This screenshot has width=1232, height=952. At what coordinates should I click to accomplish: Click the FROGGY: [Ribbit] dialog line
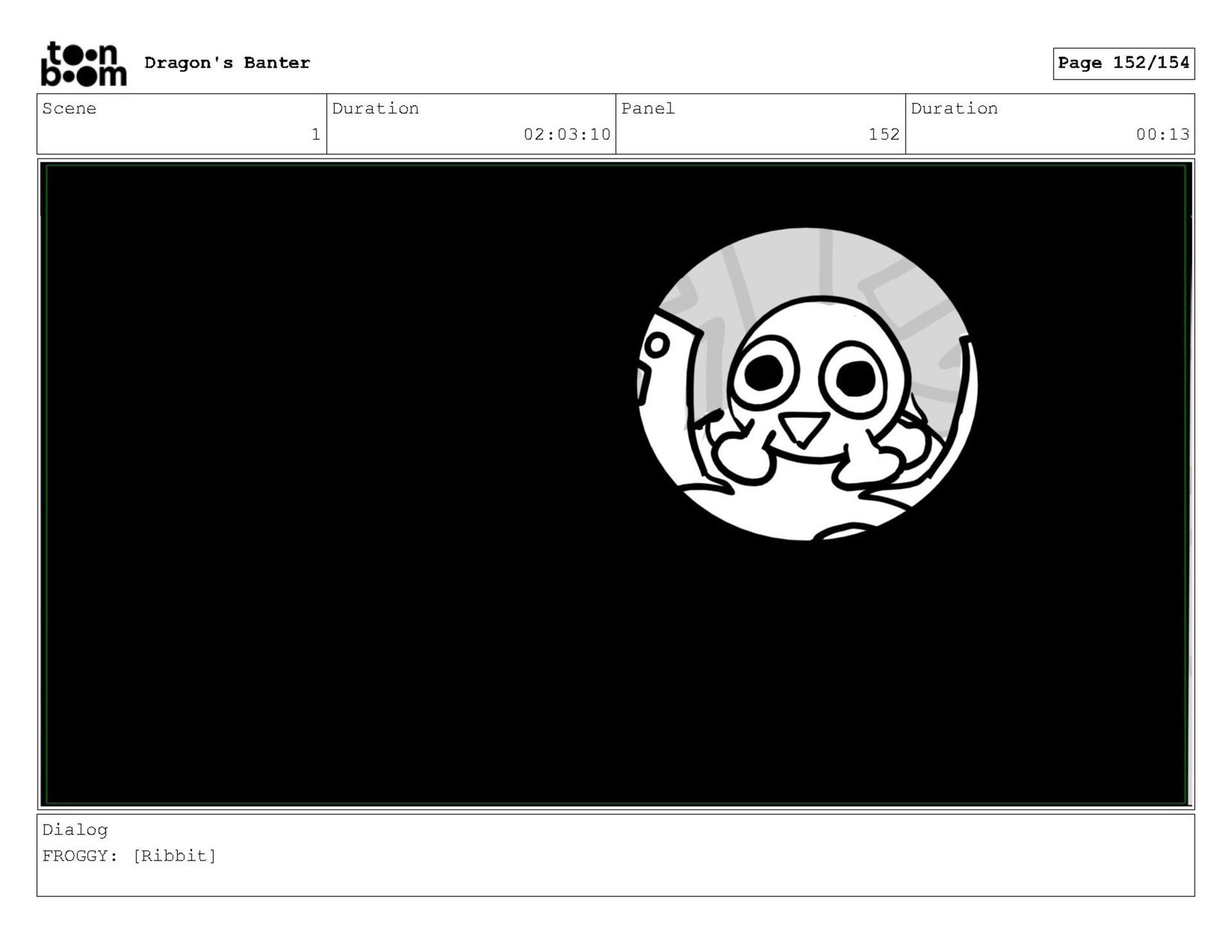(129, 856)
